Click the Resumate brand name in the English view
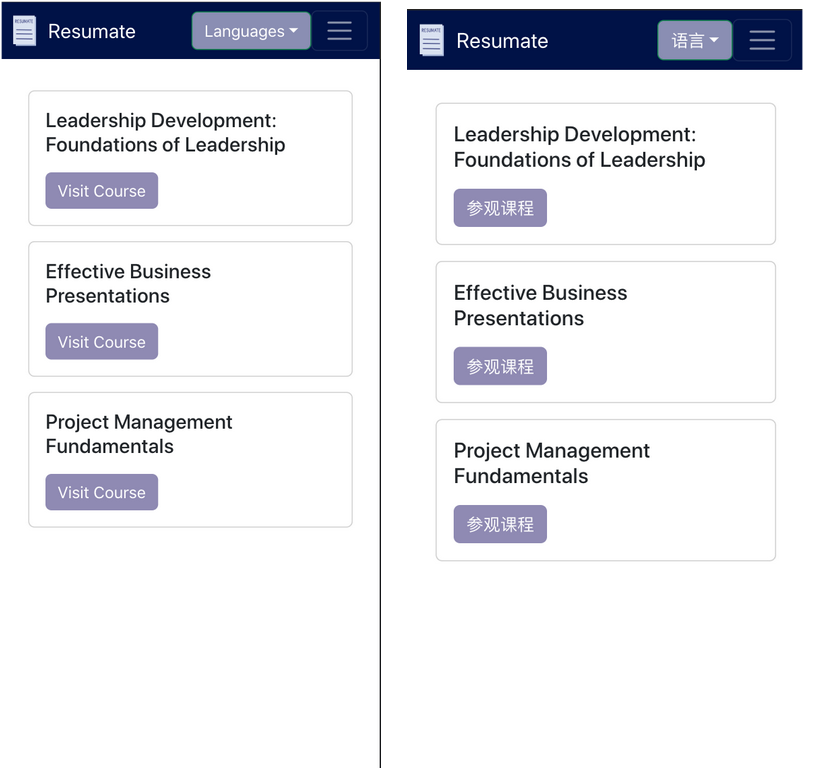 point(91,31)
